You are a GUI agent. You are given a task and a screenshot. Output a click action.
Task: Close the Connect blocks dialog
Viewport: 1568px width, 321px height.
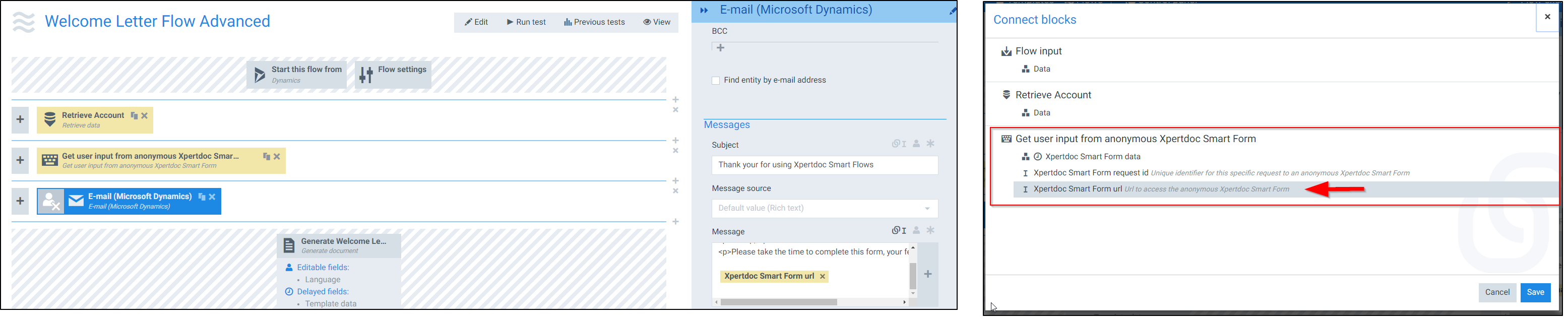pyautogui.click(x=1547, y=17)
